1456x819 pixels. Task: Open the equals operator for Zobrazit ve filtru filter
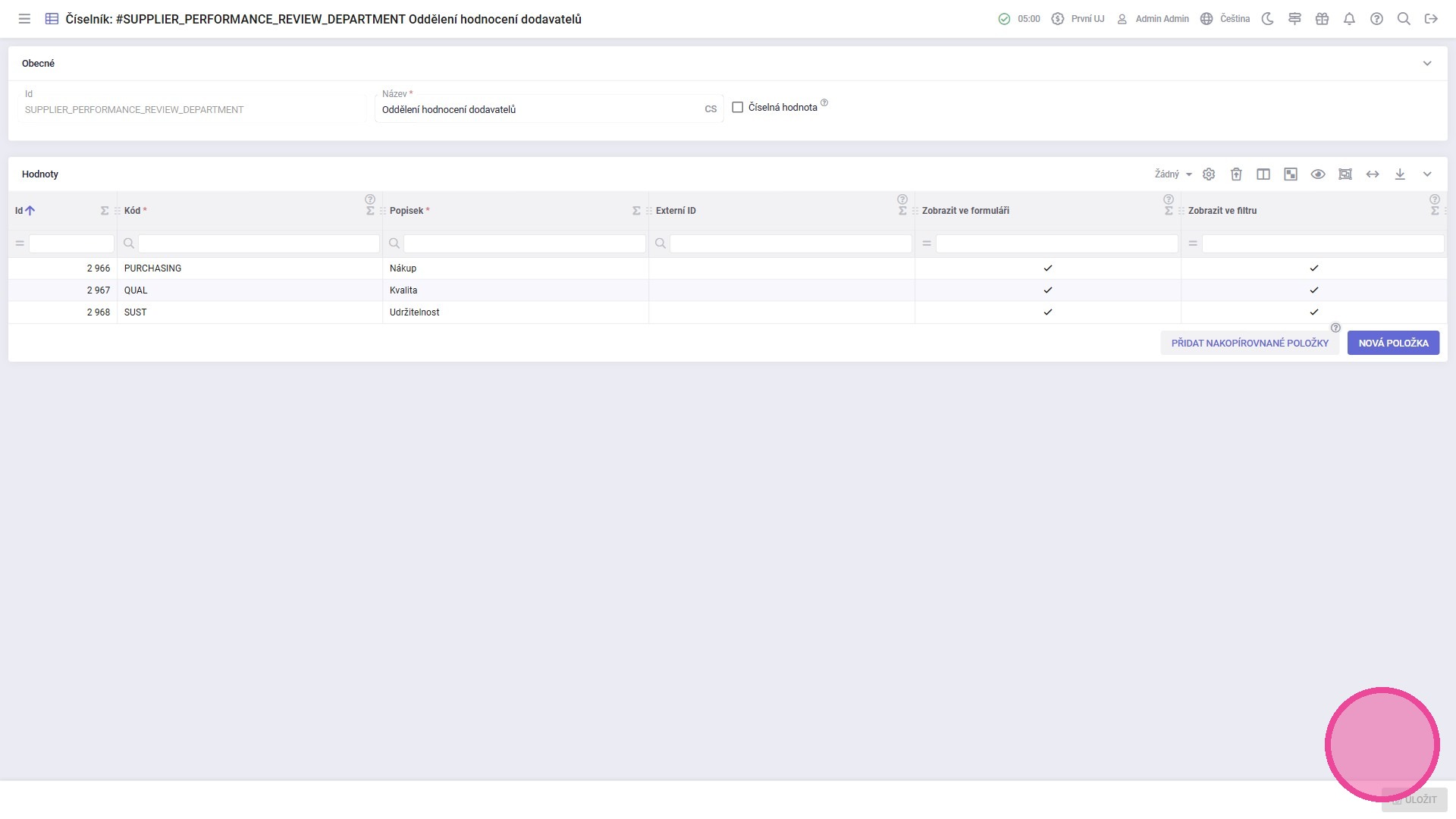click(1193, 243)
